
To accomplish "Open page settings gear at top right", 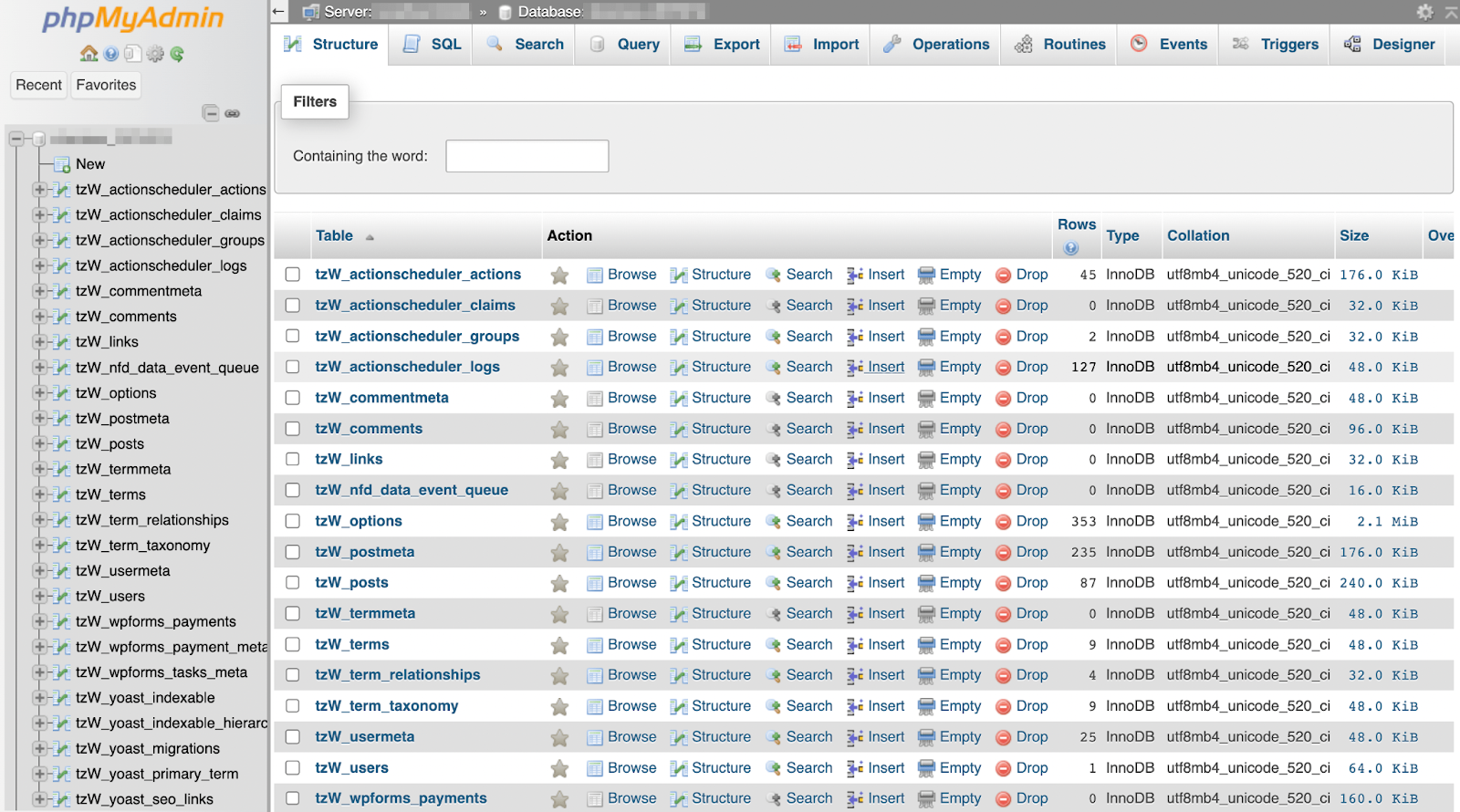I will point(1424,12).
